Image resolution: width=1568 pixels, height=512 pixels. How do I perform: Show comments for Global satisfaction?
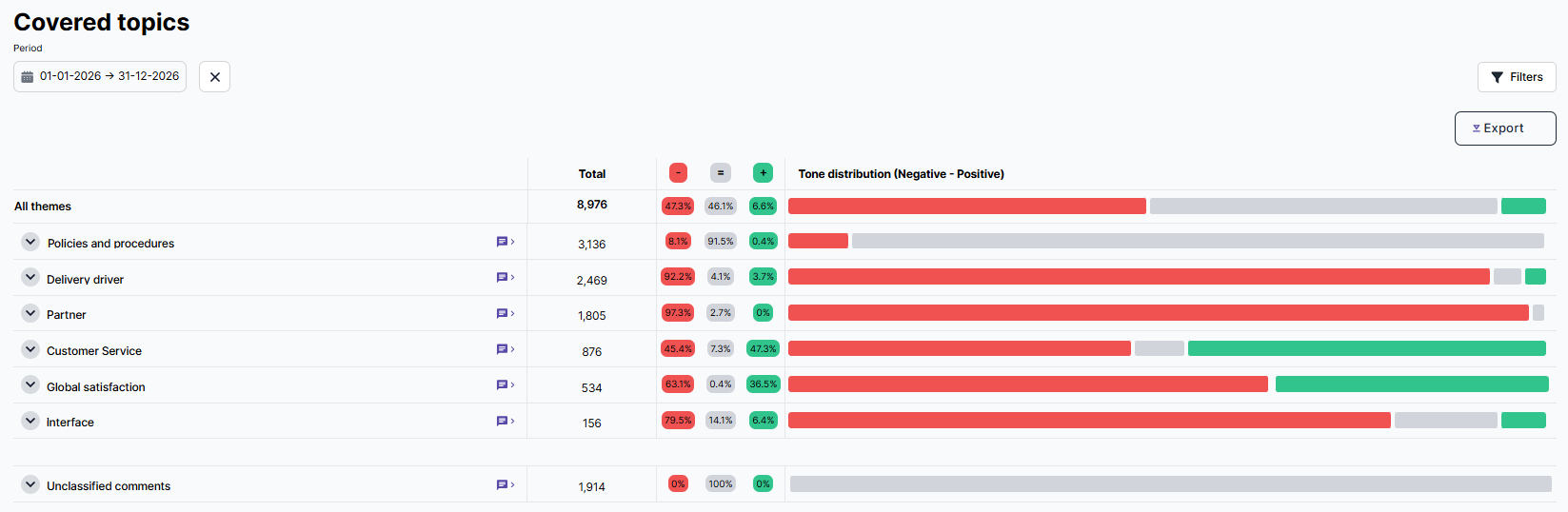[x=505, y=385]
